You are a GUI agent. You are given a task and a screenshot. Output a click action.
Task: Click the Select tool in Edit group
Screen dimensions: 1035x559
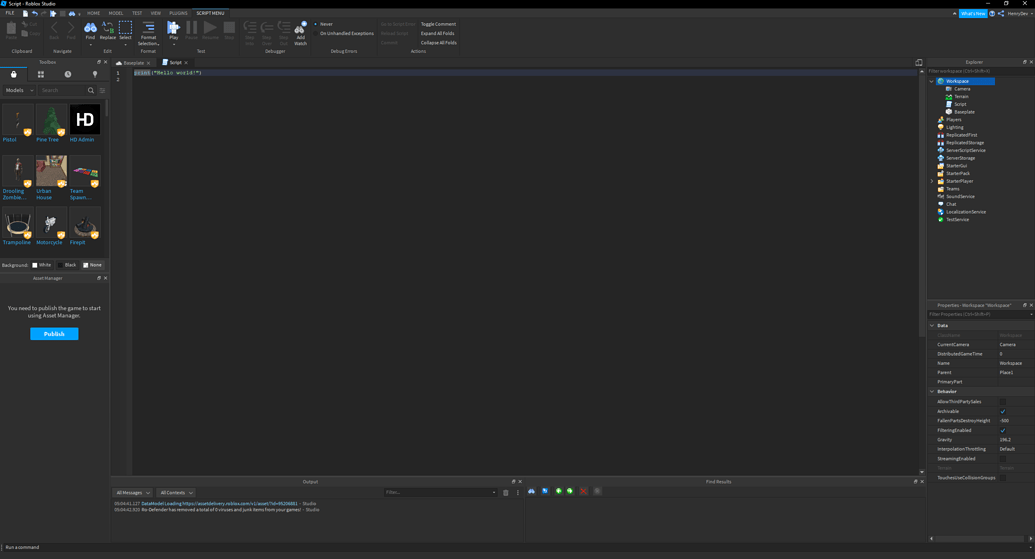[x=125, y=30]
